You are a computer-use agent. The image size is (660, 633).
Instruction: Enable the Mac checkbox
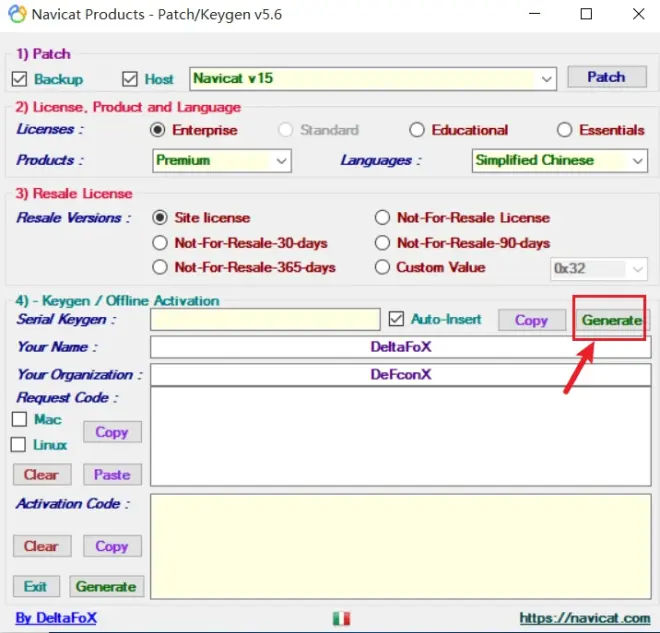click(x=19, y=419)
